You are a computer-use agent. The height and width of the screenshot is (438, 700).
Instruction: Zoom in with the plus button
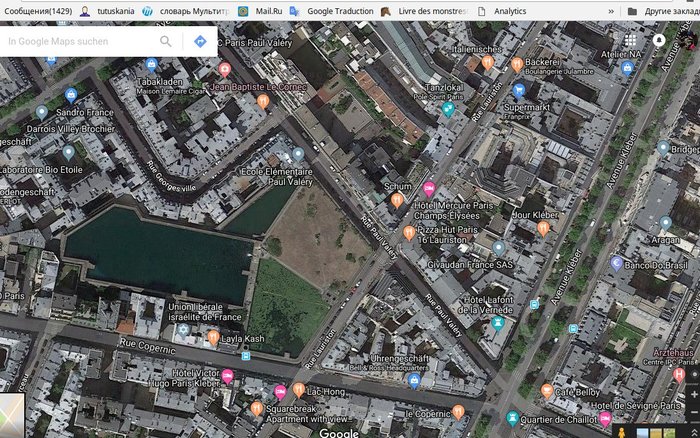pos(694,395)
